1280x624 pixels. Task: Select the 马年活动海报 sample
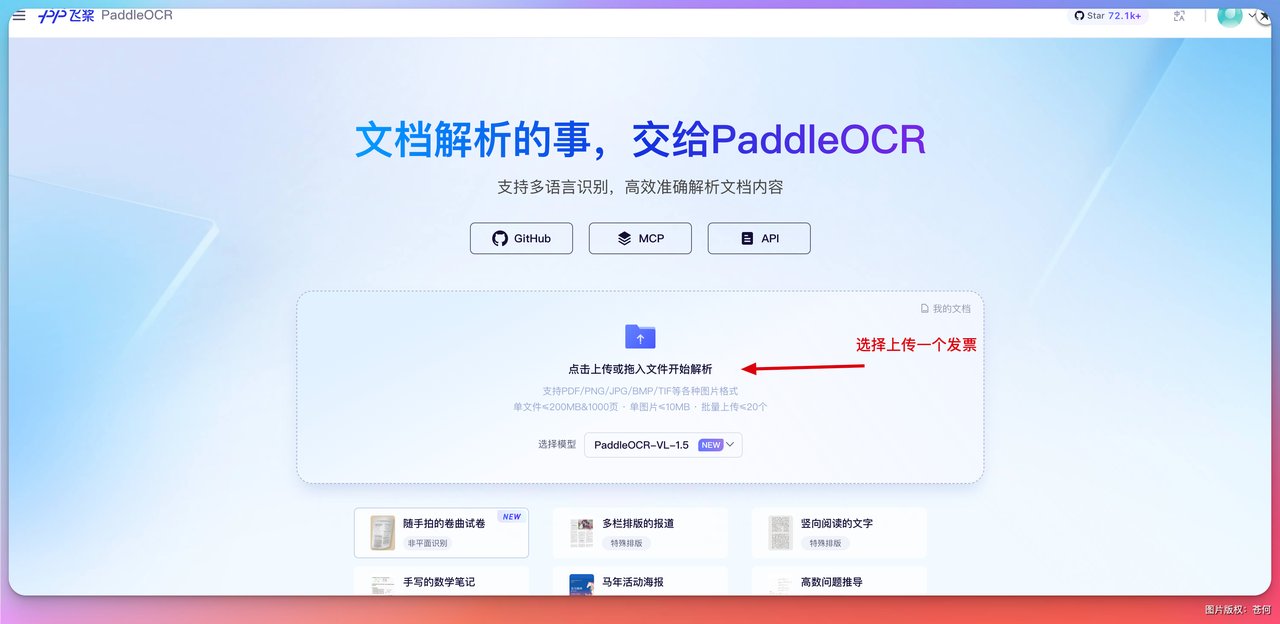640,581
